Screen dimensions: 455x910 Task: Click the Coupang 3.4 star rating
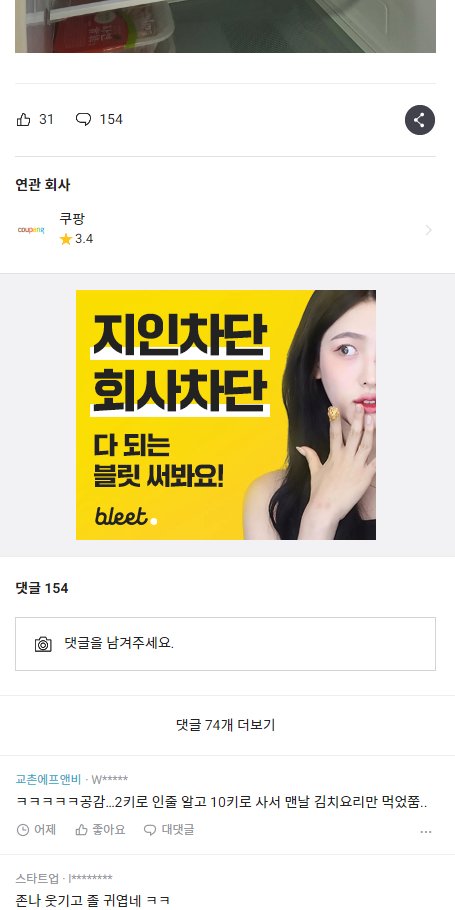tap(76, 239)
